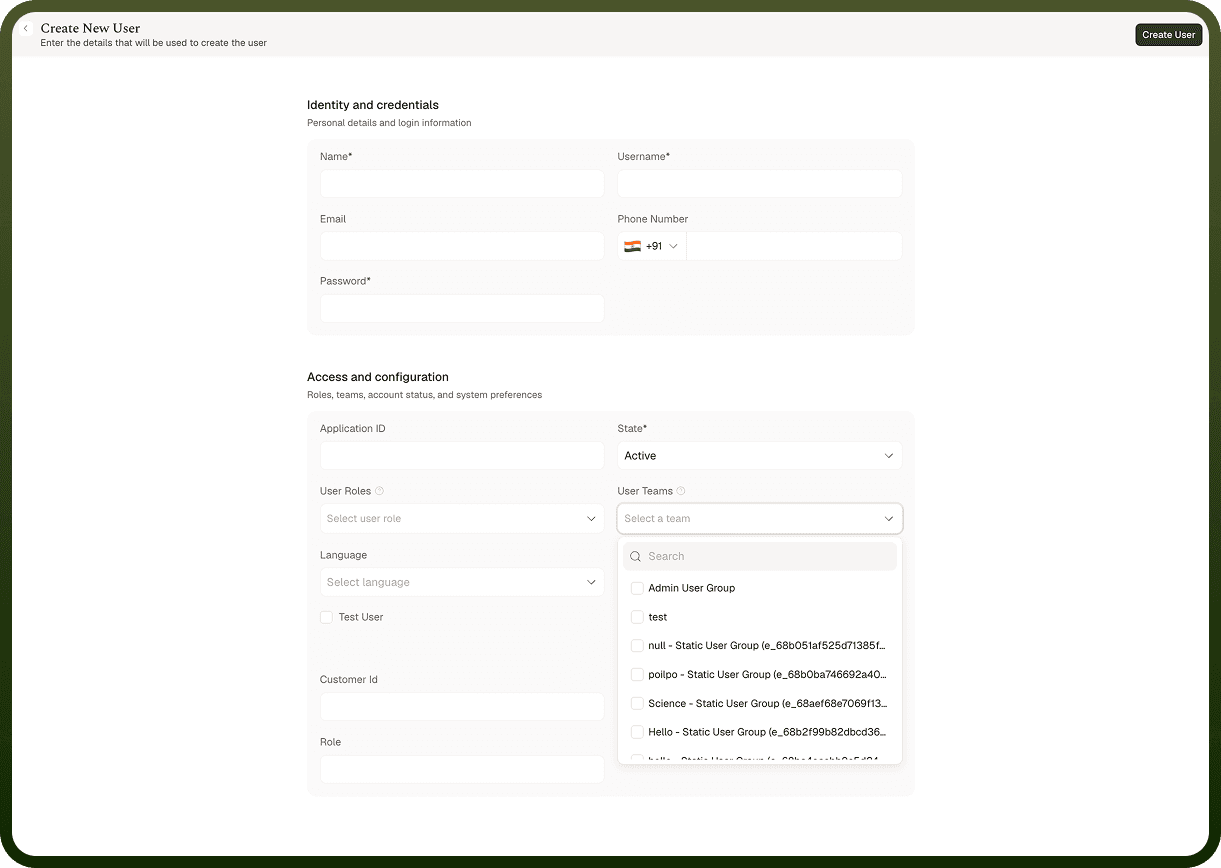Click the Create User button
The image size is (1221, 868).
[x=1169, y=35]
